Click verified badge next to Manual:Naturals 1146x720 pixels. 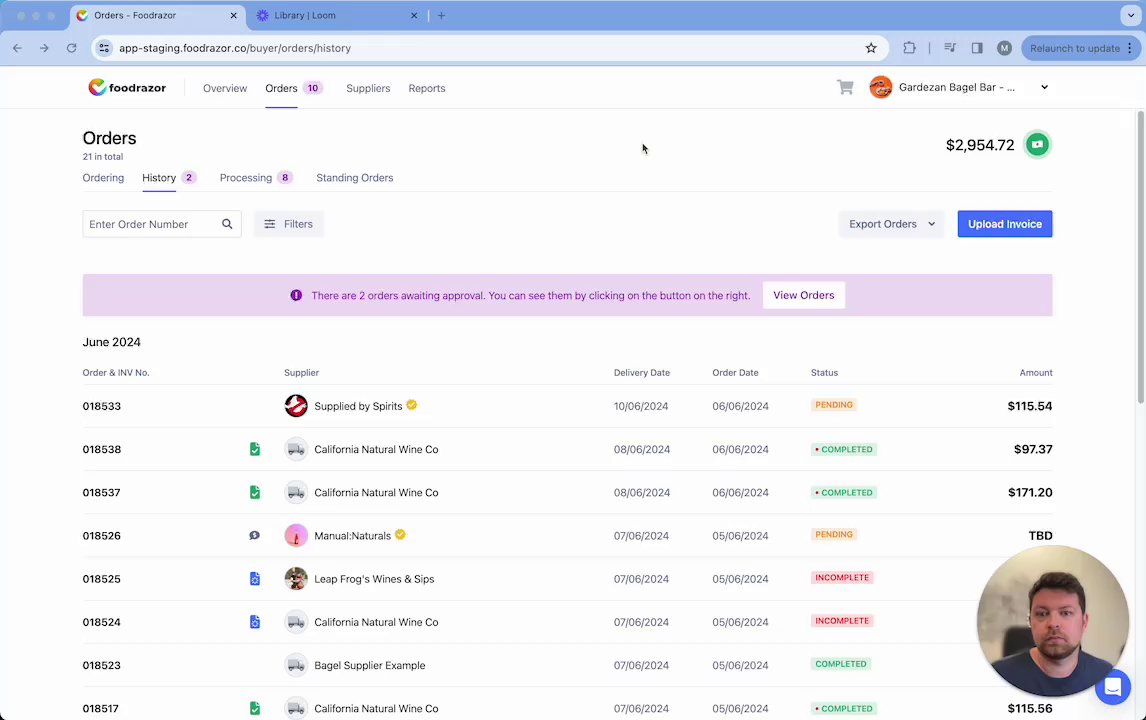click(401, 534)
